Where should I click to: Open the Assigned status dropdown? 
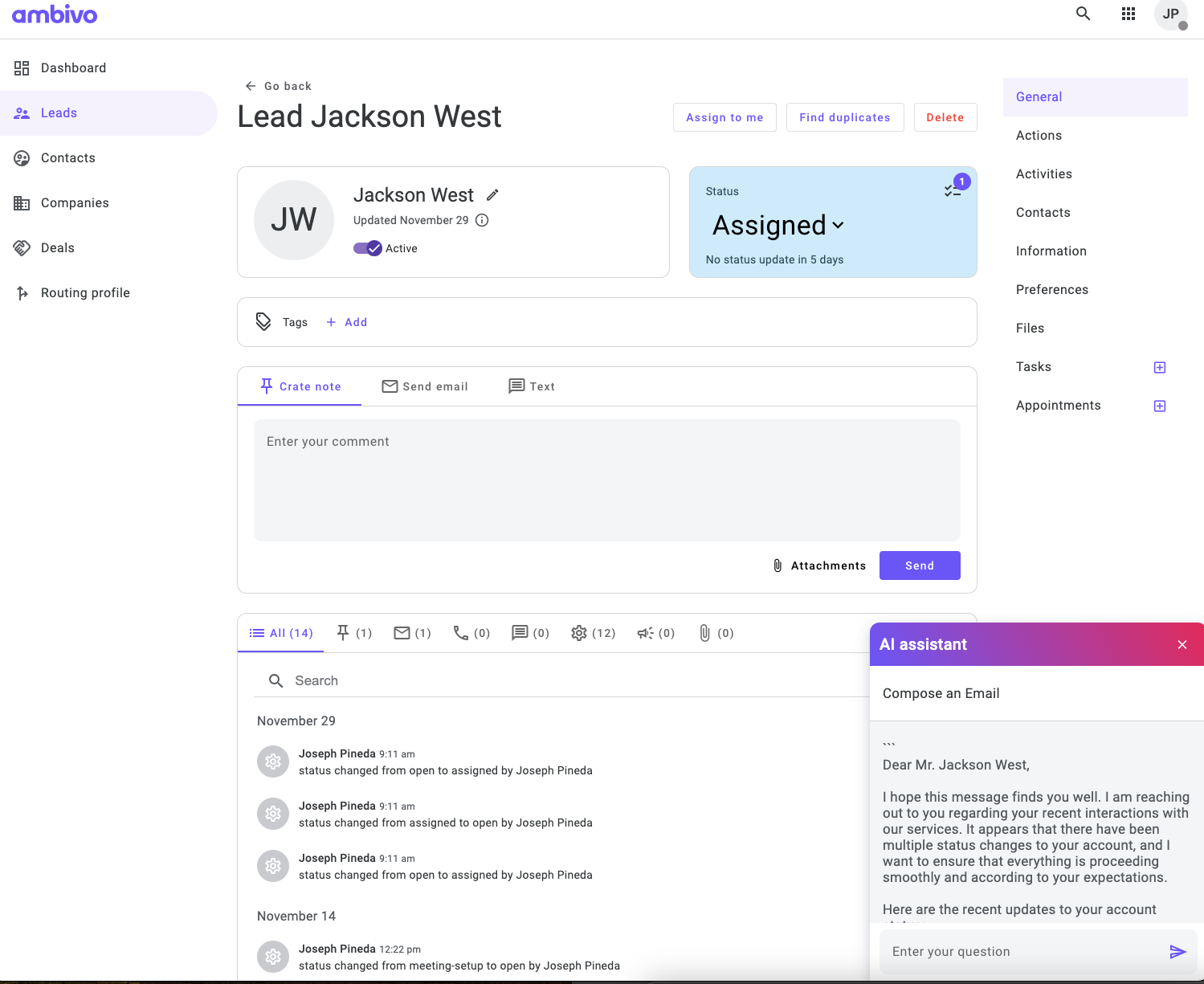click(x=778, y=225)
